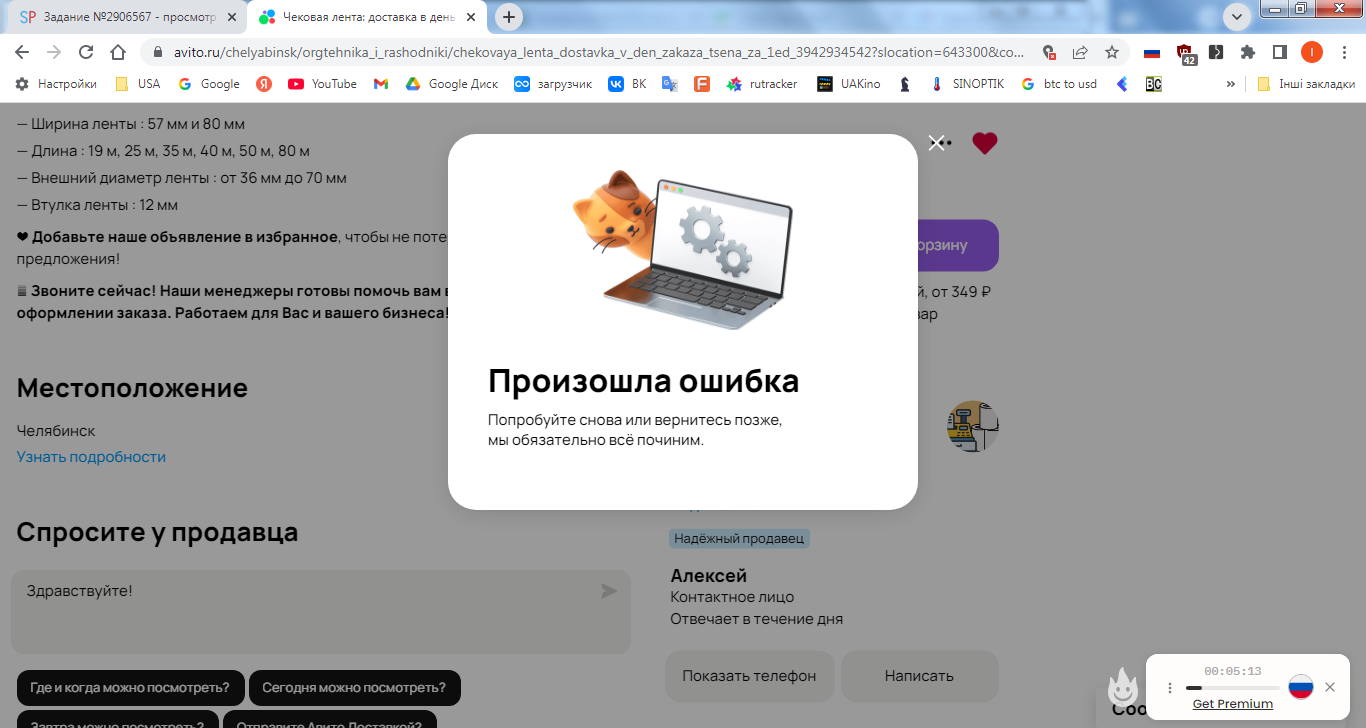Viewport: 1366px width, 728px height.
Task: Select the Чековая лента tab
Action: click(366, 17)
